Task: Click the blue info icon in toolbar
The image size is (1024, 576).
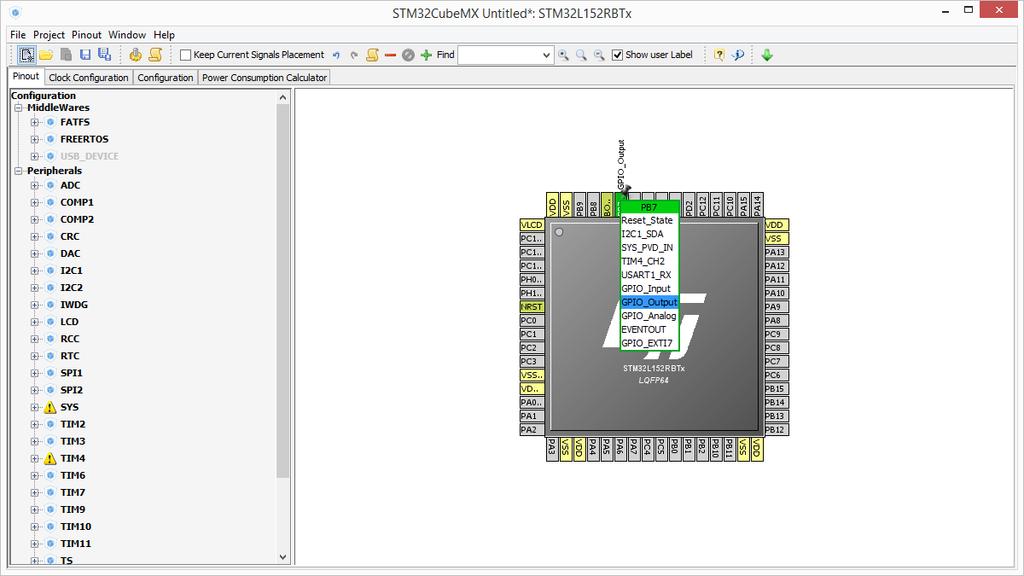Action: tap(738, 55)
